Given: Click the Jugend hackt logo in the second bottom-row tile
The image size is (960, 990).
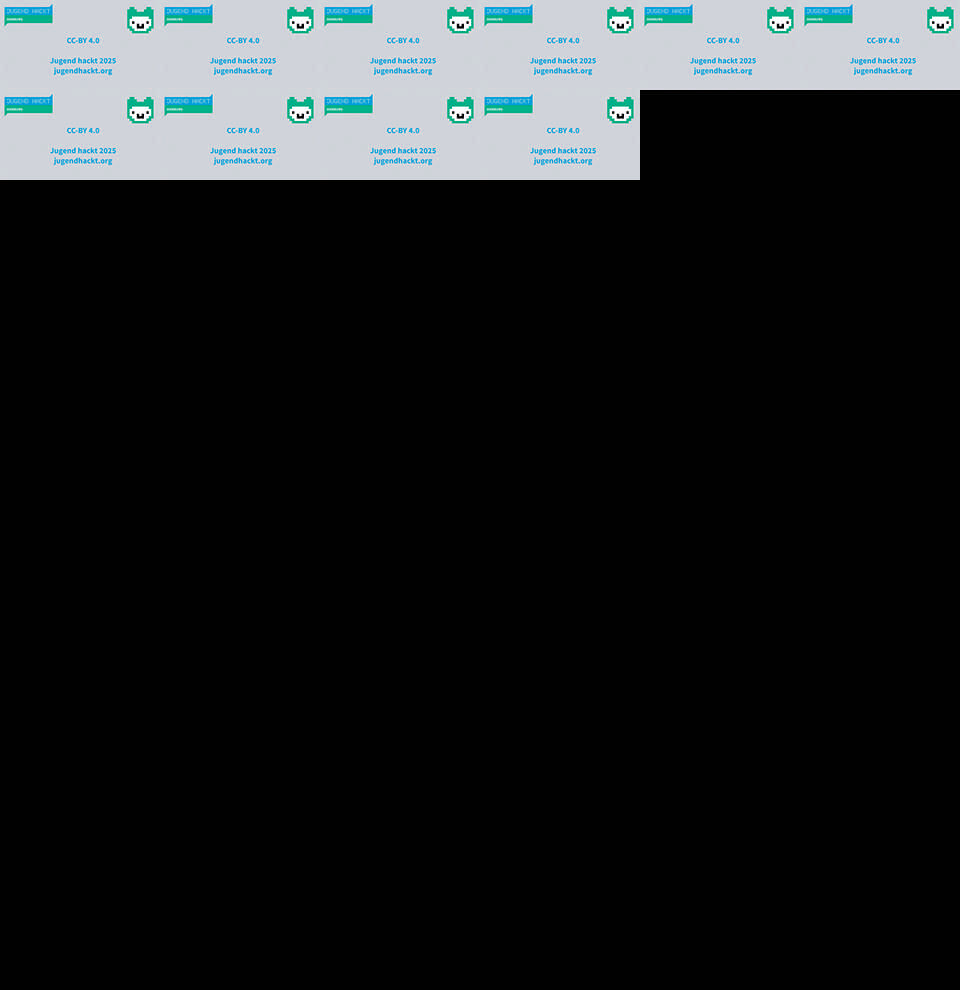Looking at the screenshot, I should (x=188, y=105).
